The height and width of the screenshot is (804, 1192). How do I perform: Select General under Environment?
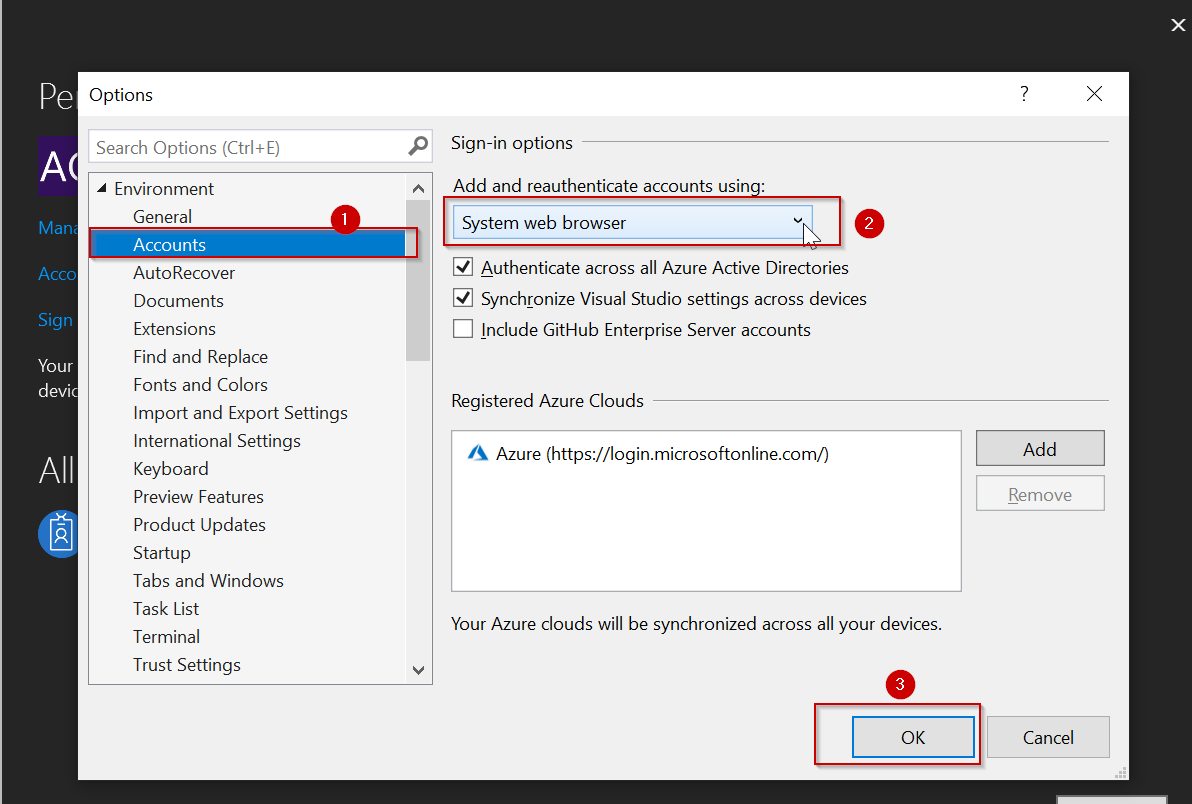162,217
